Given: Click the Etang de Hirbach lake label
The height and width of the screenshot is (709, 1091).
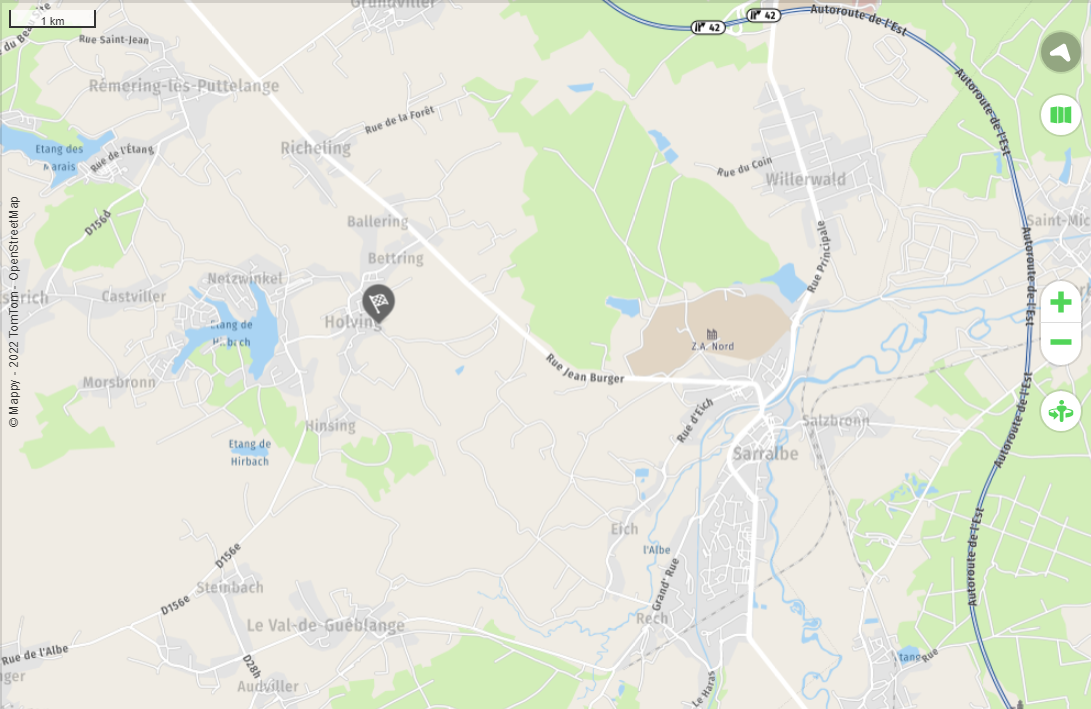Looking at the screenshot, I should (250, 452).
